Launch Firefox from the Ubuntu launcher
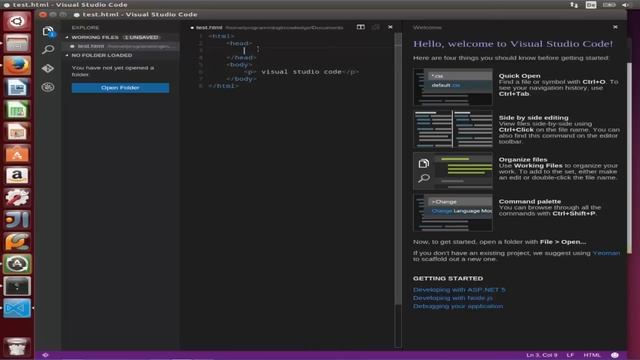640x360 pixels. [x=17, y=65]
